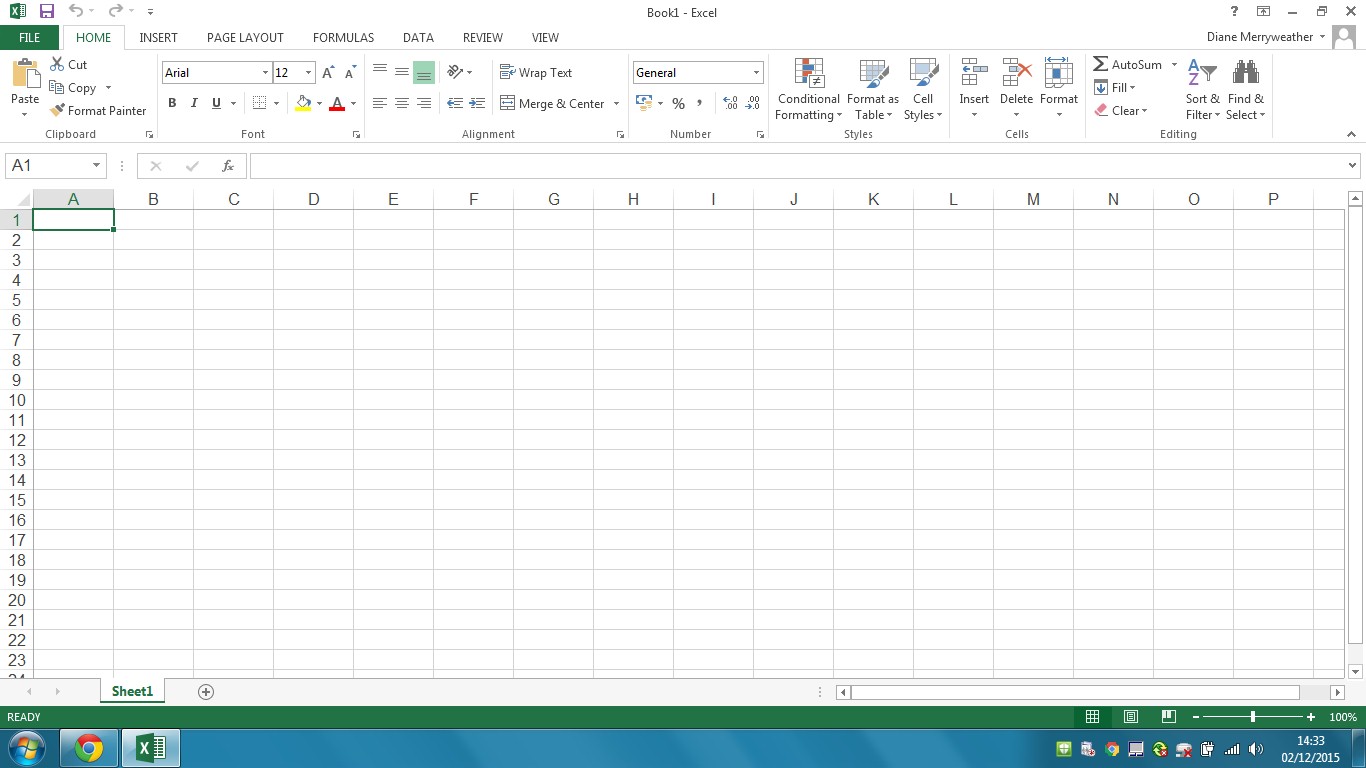Select Middle Align vertical alignment
Screen dimensions: 1366x768
pyautogui.click(x=402, y=72)
